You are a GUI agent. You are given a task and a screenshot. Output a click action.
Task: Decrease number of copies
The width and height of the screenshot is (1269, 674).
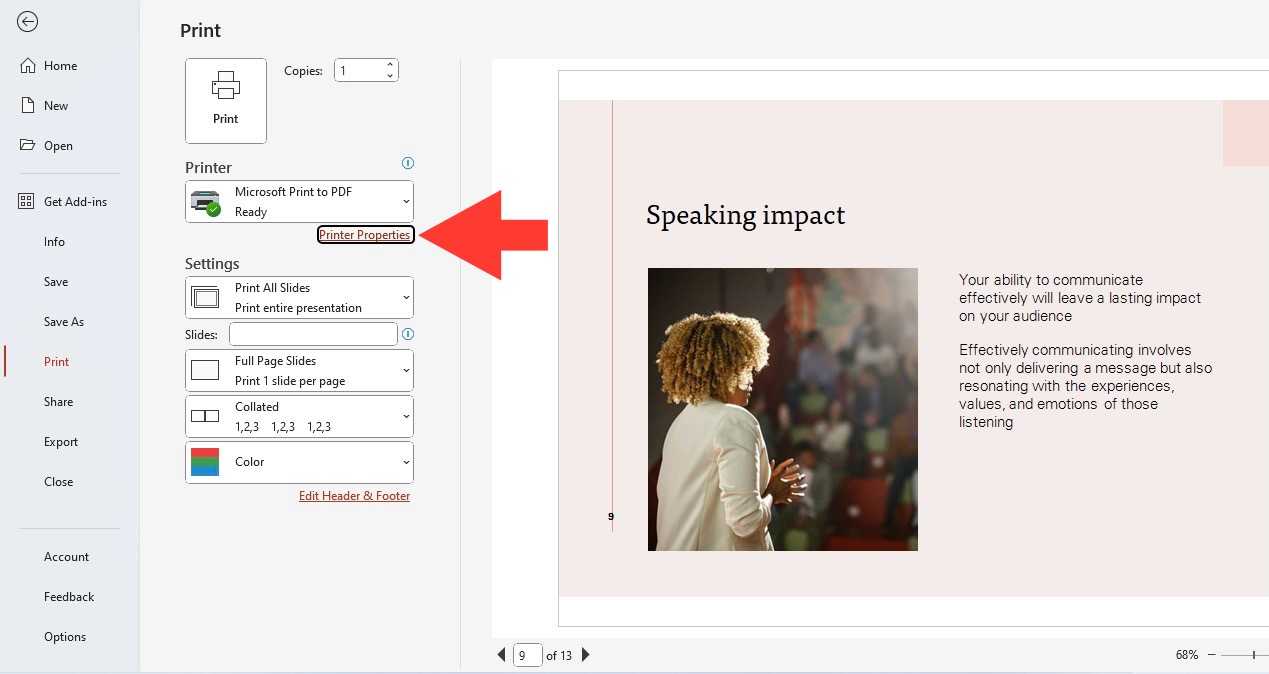[390, 76]
